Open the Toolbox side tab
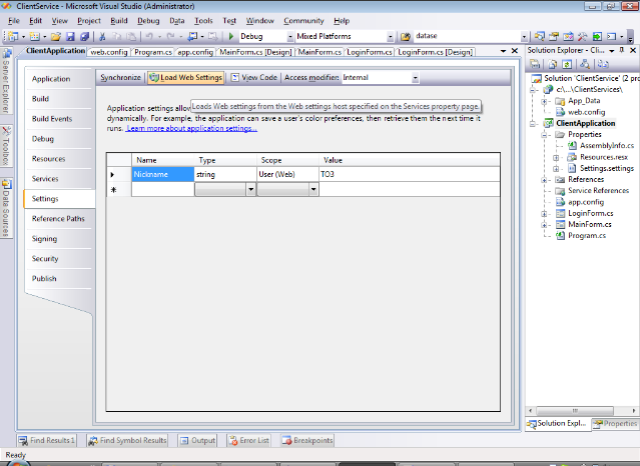The height and width of the screenshot is (466, 640). pyautogui.click(x=6, y=146)
